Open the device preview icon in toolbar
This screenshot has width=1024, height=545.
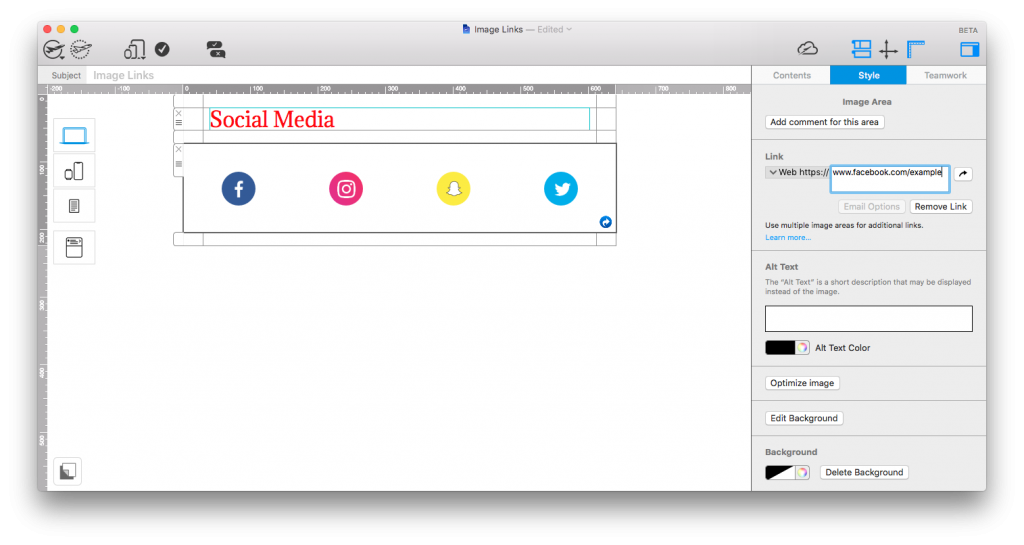pyautogui.click(x=134, y=50)
